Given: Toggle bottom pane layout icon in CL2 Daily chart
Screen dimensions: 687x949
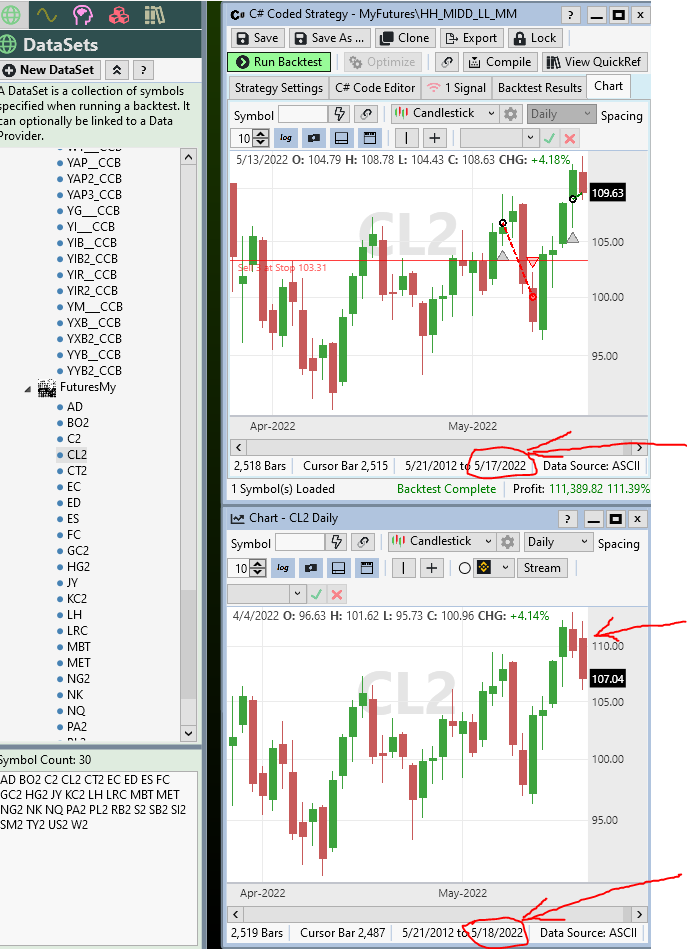Looking at the screenshot, I should (339, 568).
